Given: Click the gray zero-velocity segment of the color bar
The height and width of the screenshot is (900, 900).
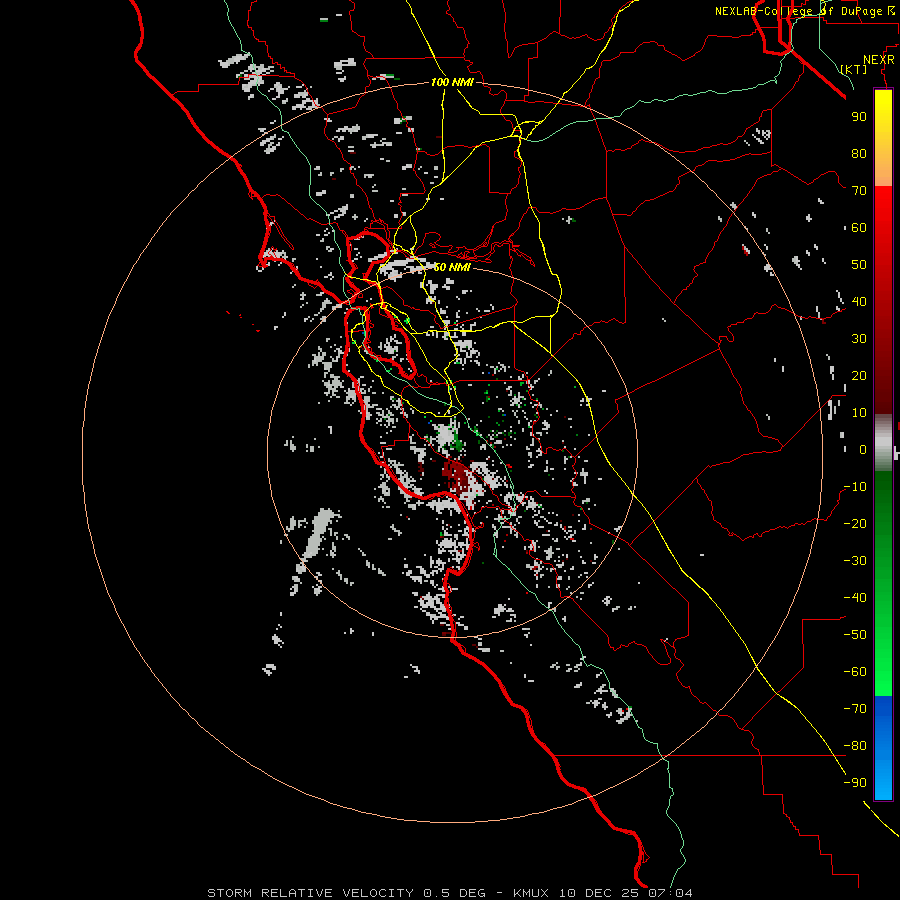Looking at the screenshot, I should point(883,443).
